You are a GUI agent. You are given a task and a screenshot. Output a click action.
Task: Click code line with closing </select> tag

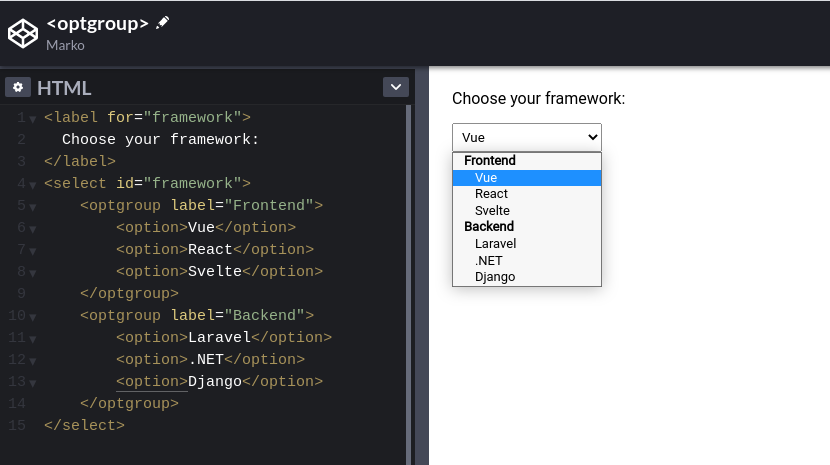(85, 425)
